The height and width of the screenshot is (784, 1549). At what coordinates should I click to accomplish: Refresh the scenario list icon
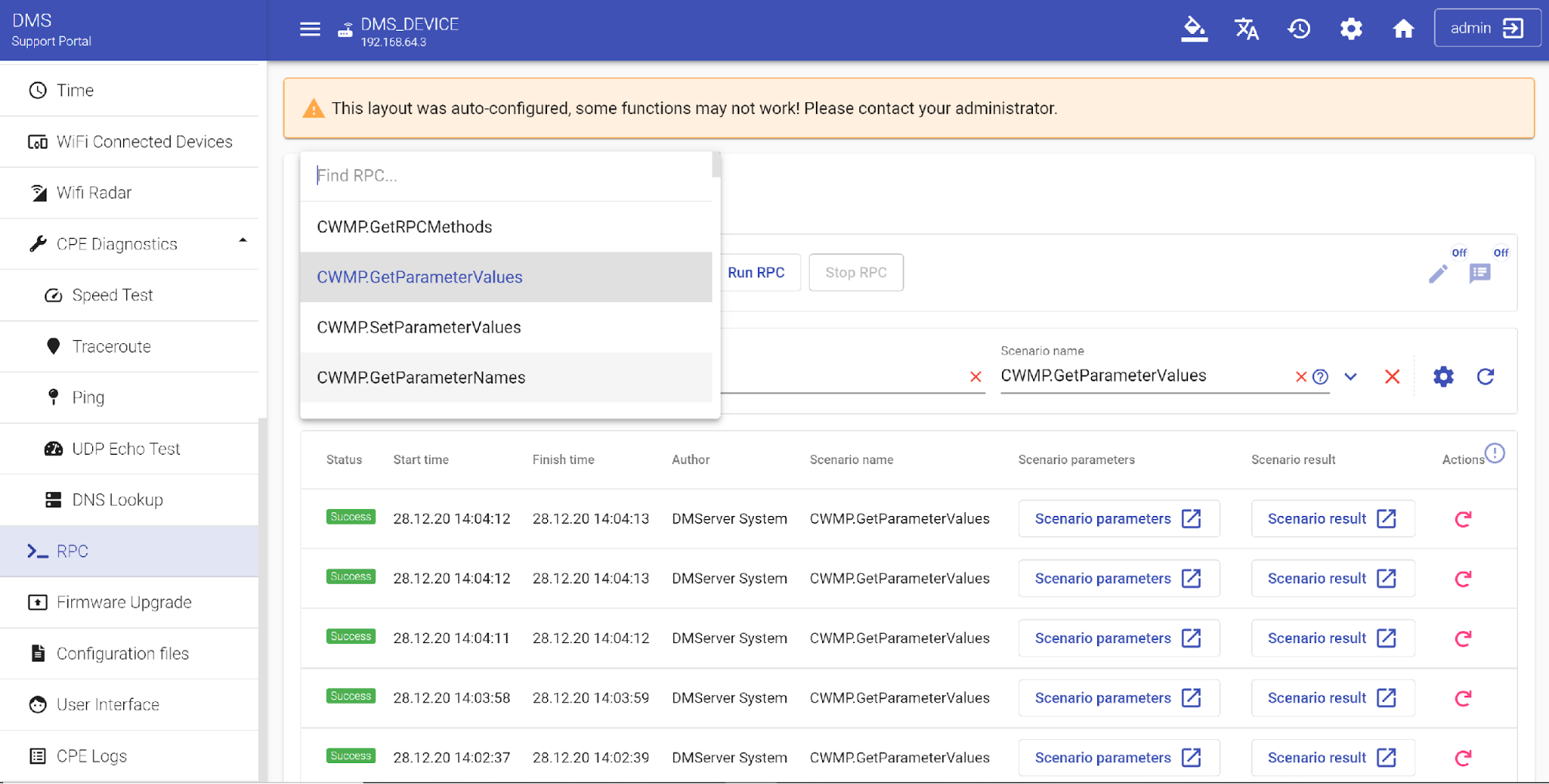[x=1485, y=377]
